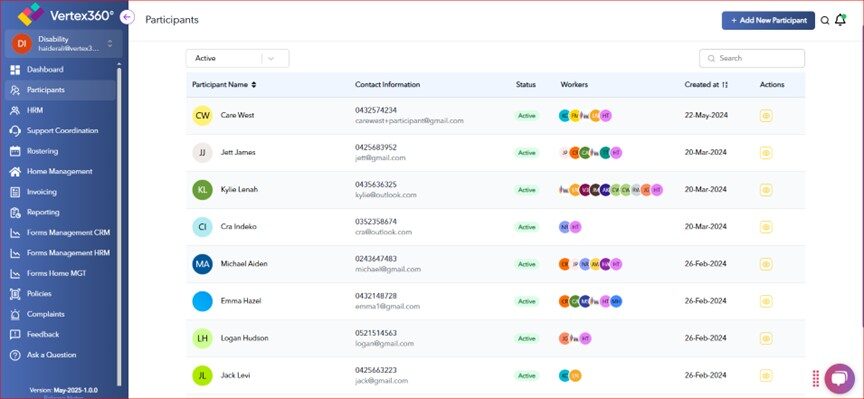Click the Rostering calendar icon
The width and height of the screenshot is (864, 399).
coord(15,152)
